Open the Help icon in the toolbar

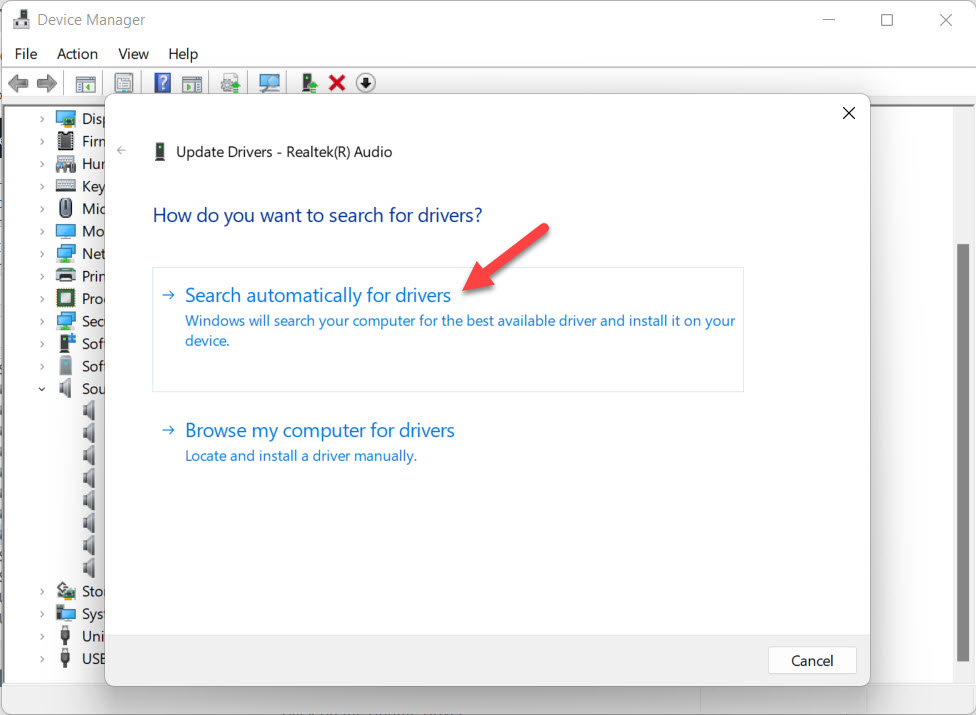(x=162, y=82)
